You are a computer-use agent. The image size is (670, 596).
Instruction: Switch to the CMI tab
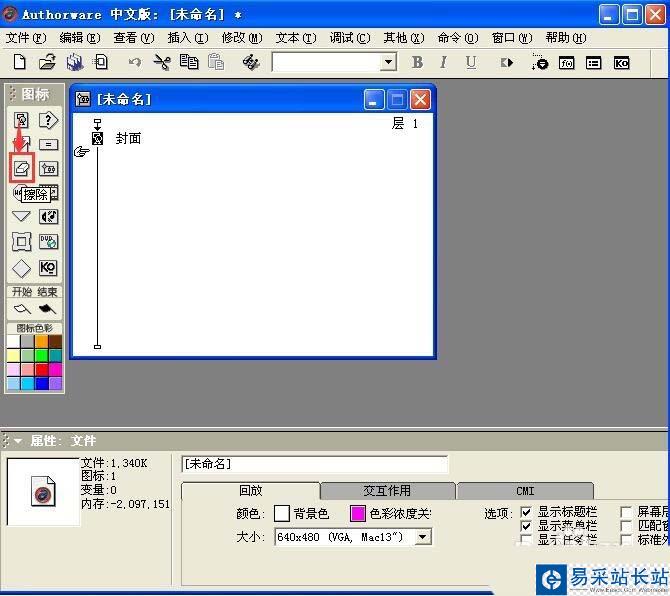coord(525,491)
